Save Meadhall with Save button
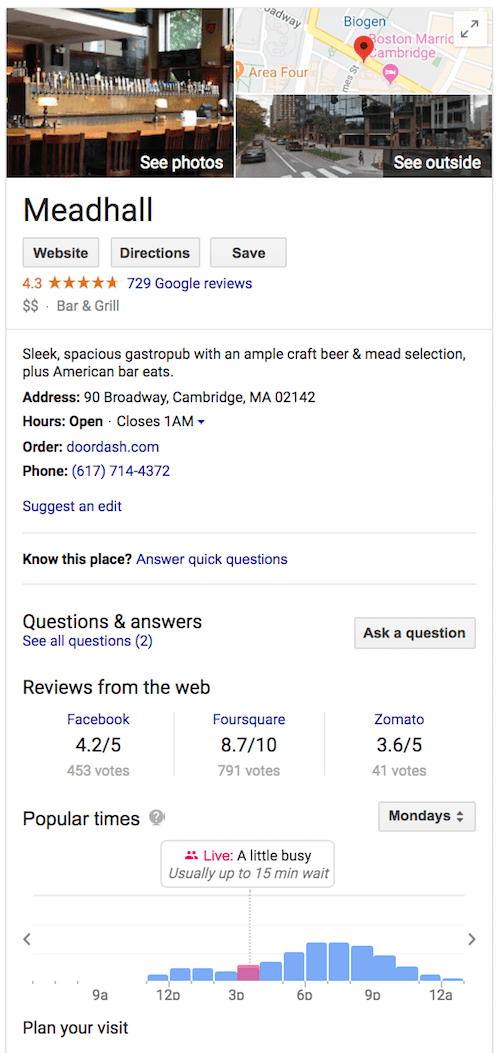The width and height of the screenshot is (500, 1053). coord(248,253)
